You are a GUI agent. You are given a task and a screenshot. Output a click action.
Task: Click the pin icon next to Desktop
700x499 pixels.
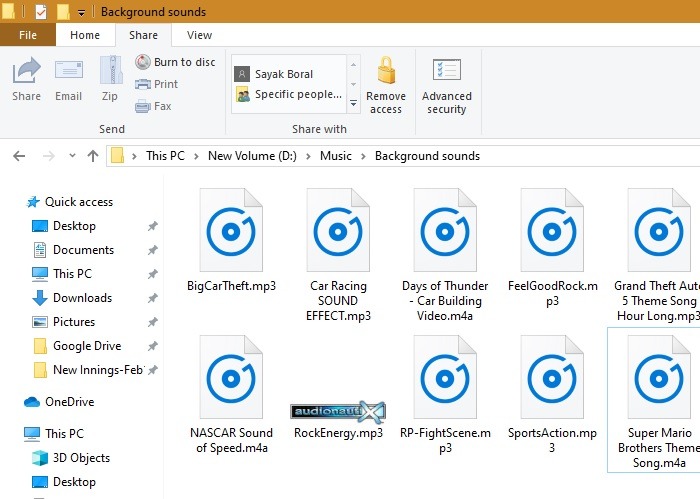(x=153, y=226)
